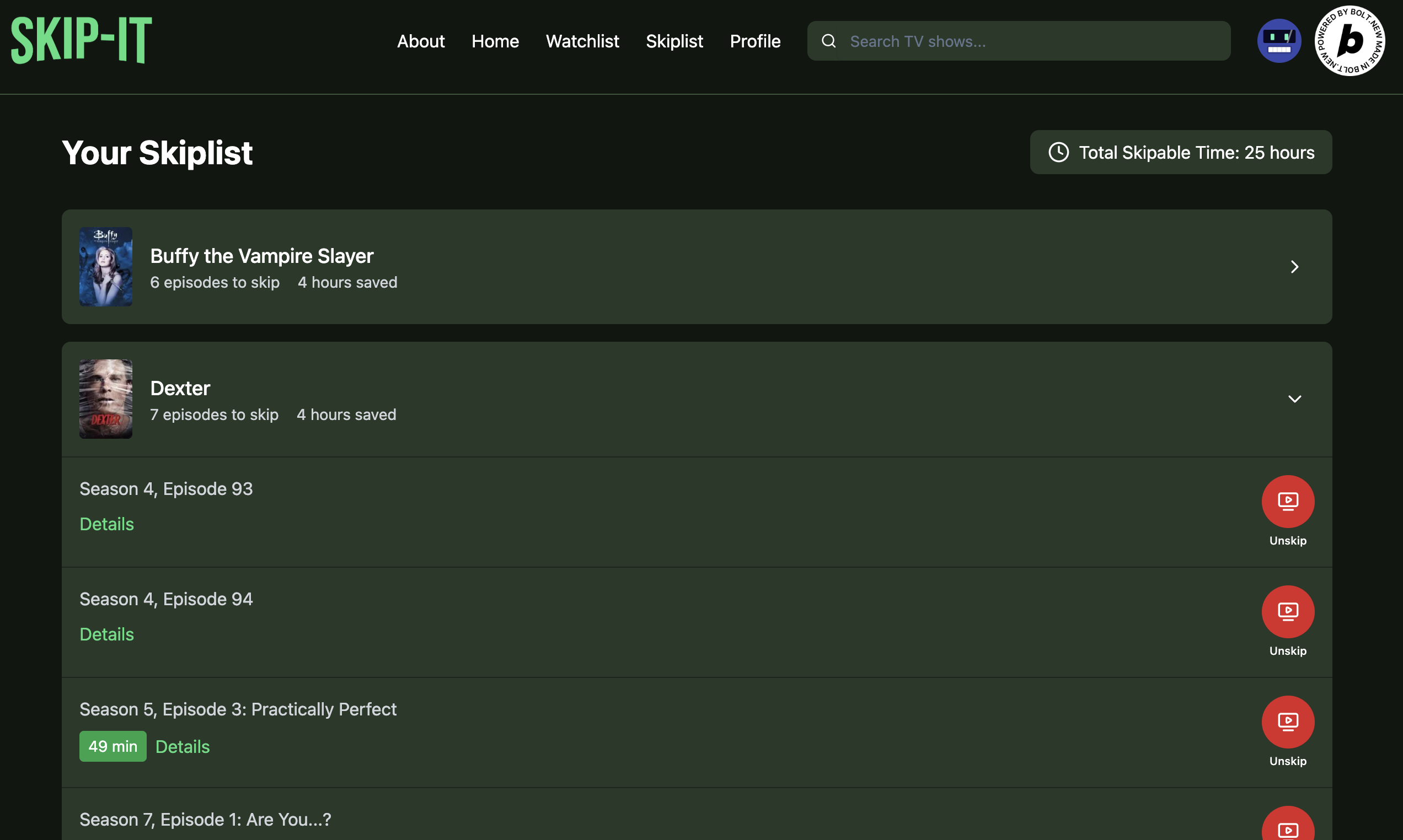Unskip Season 7 Episode 1 Are You...?
Viewport: 1403px width, 840px height.
(x=1288, y=823)
